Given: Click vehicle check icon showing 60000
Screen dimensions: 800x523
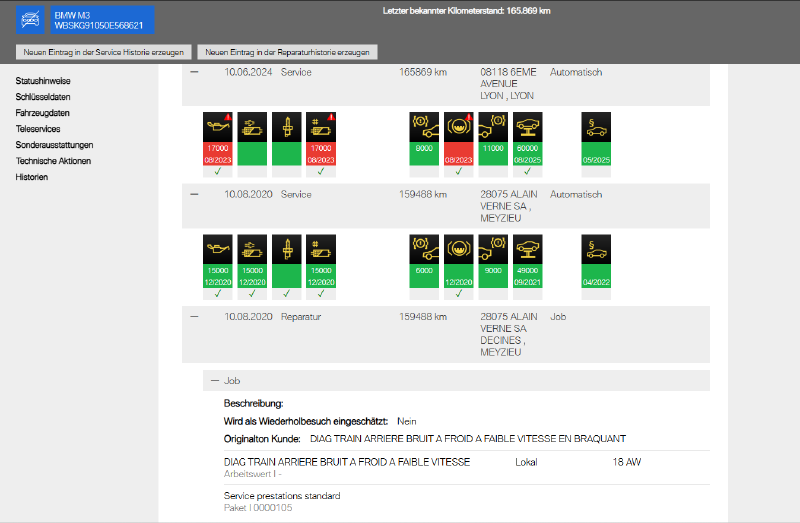Looking at the screenshot, I should coord(528,127).
